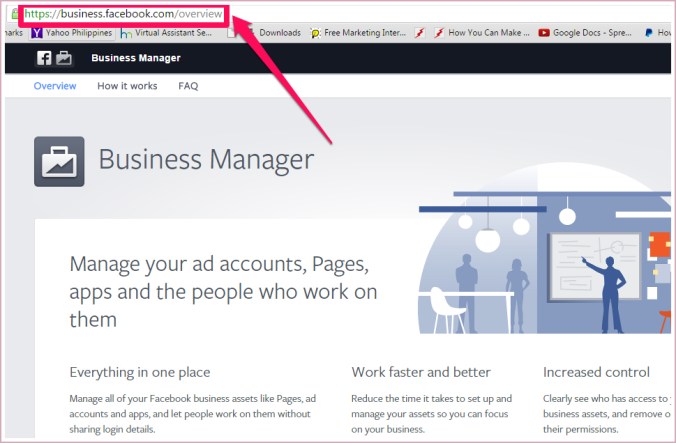Select the Overview tab
Image resolution: width=676 pixels, height=443 pixels.
[x=55, y=86]
